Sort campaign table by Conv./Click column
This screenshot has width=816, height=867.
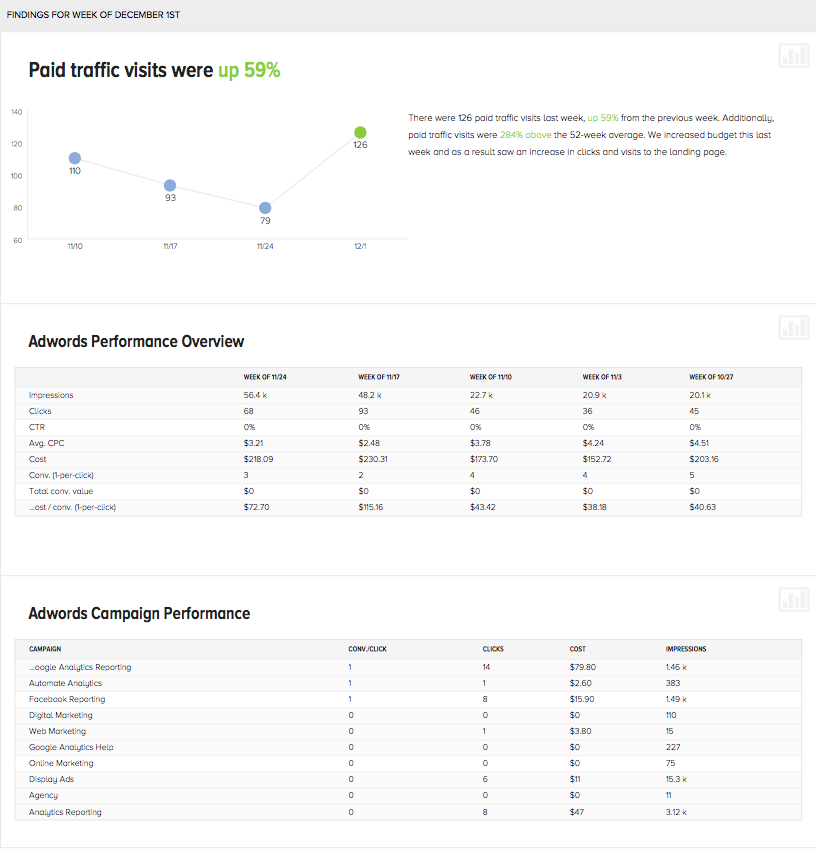click(x=368, y=648)
